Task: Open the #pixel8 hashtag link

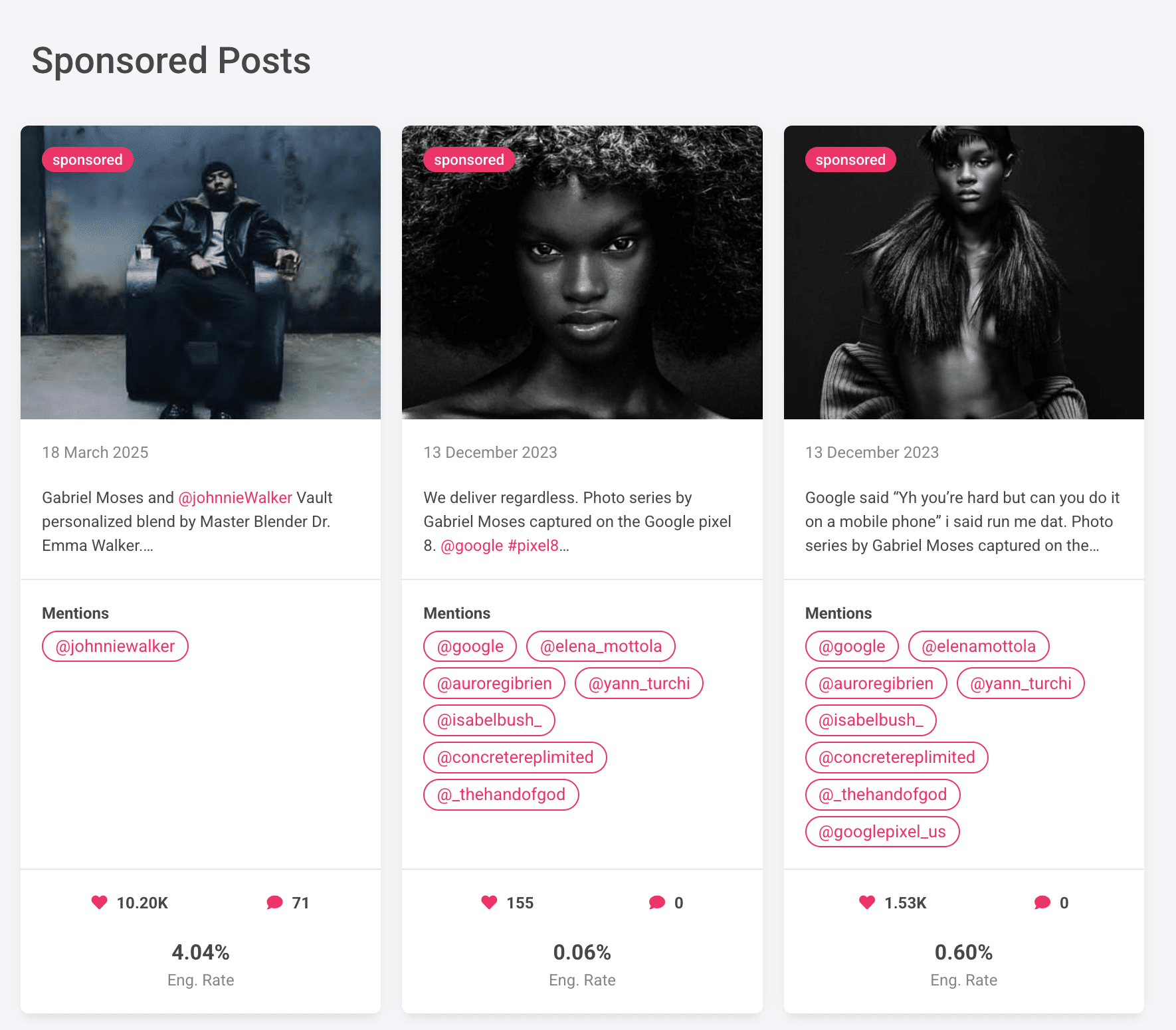Action: pyautogui.click(x=533, y=546)
